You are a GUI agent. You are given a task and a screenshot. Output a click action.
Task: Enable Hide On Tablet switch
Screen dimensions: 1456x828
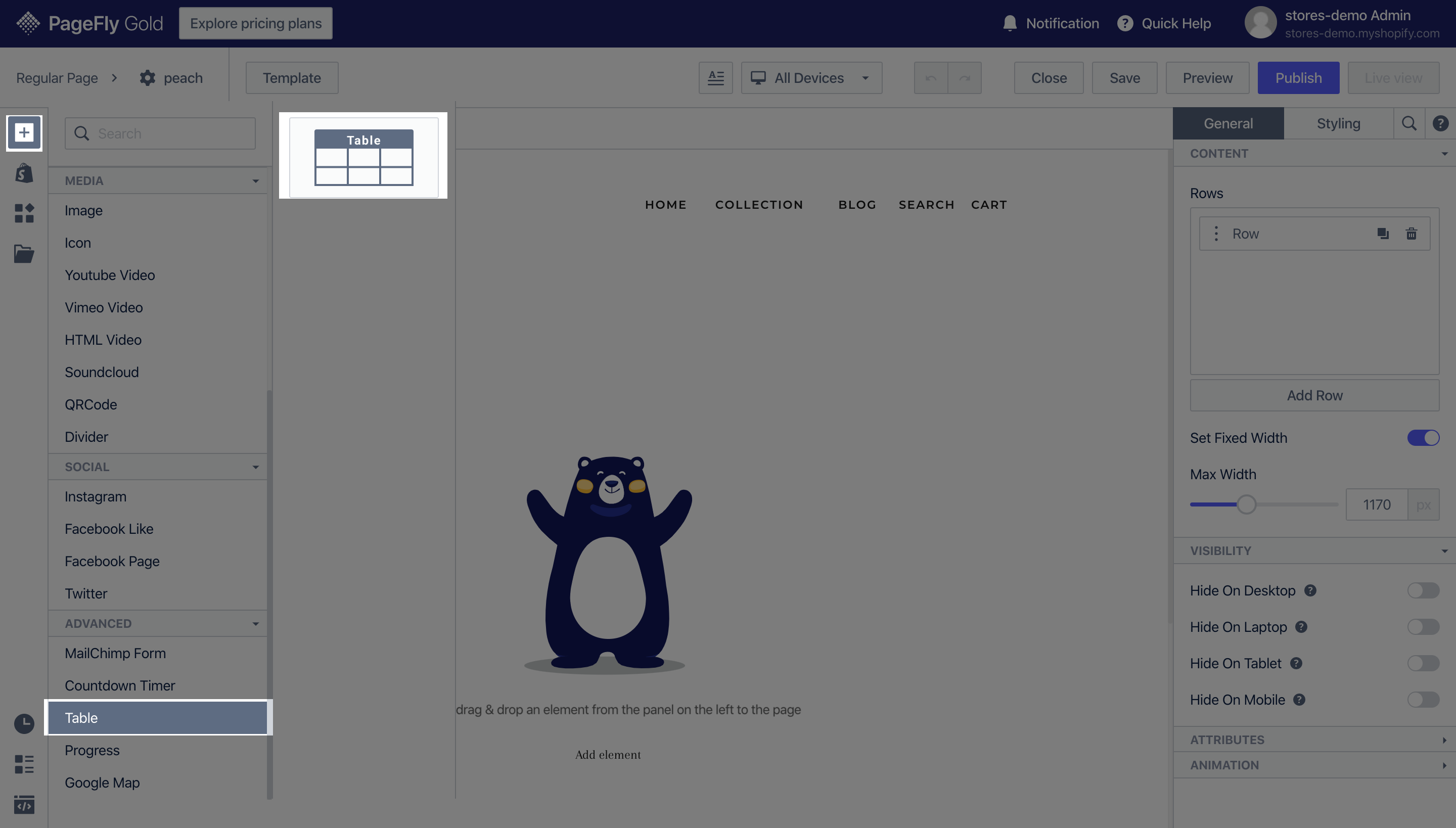point(1423,664)
